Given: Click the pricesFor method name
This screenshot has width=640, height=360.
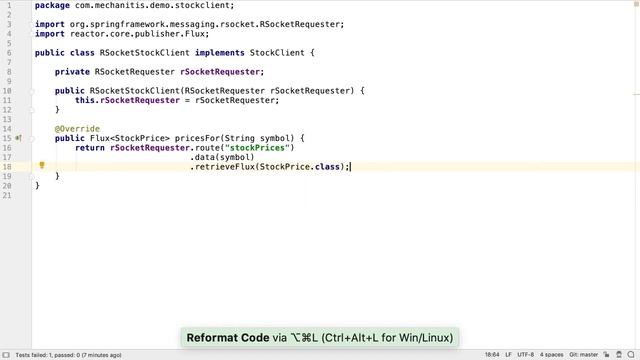Looking at the screenshot, I should (197, 138).
